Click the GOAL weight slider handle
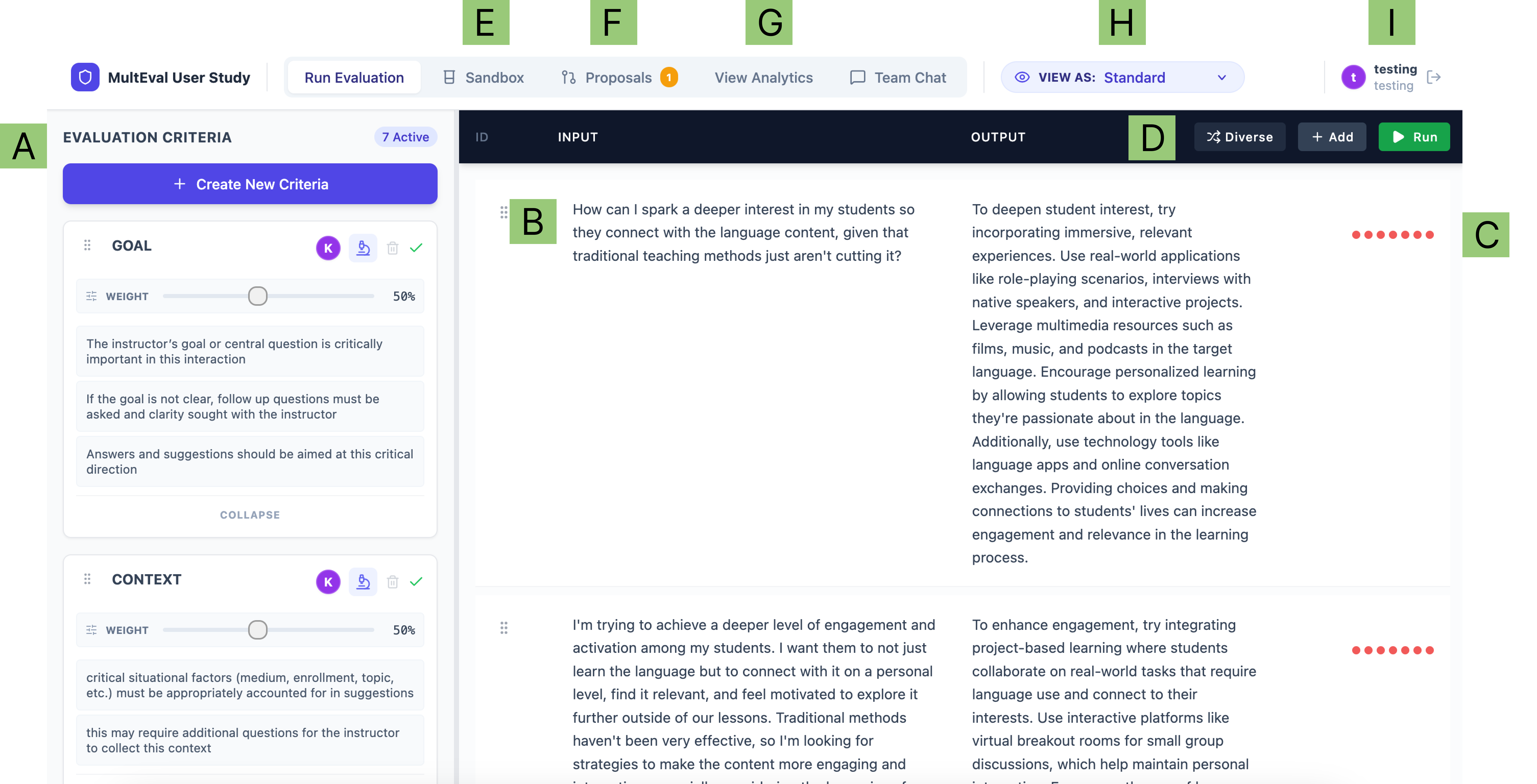The image size is (1537, 784). pos(258,296)
